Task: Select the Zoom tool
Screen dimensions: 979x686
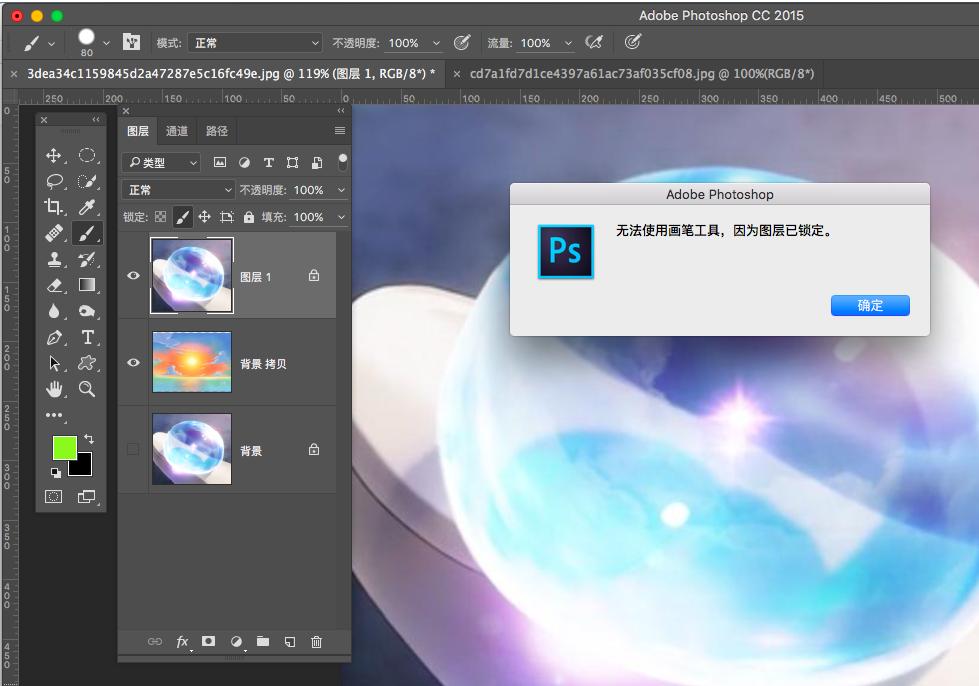Action: click(87, 389)
